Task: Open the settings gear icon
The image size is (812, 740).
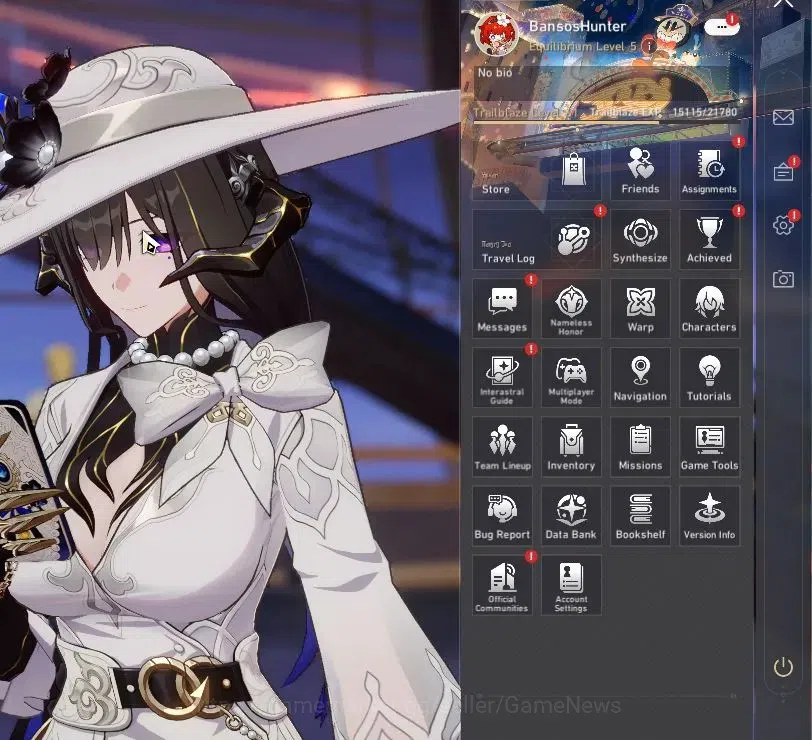Action: (783, 225)
